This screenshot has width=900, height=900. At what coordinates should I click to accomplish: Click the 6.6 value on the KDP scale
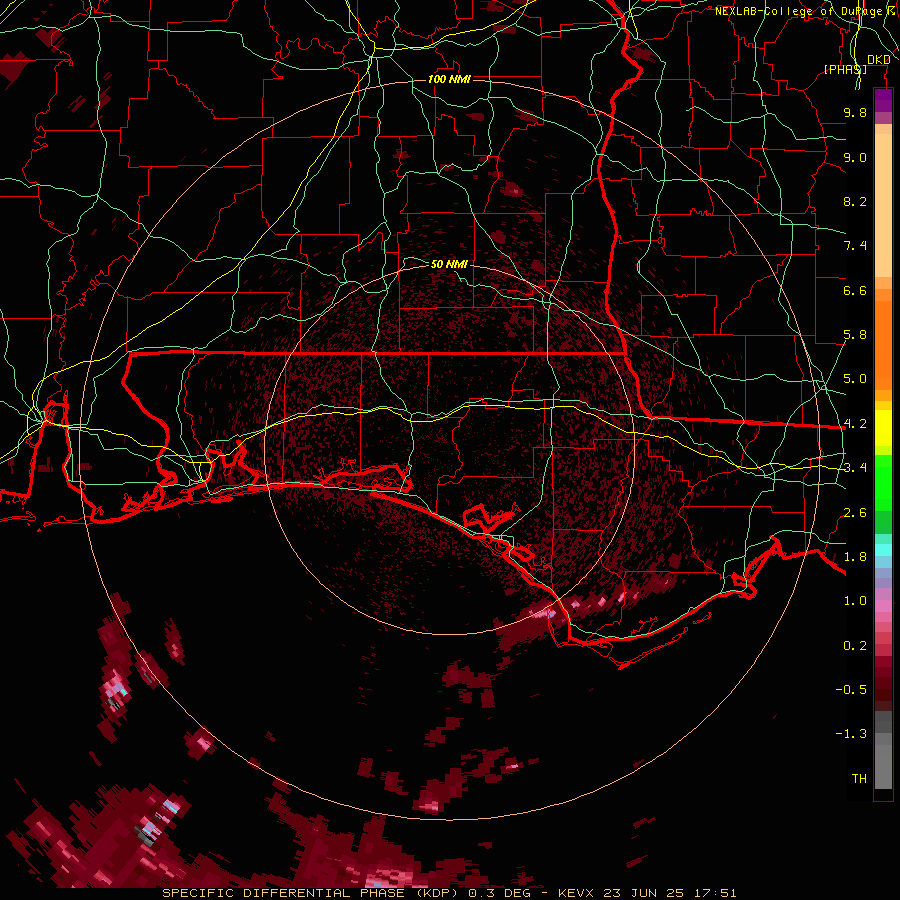click(x=855, y=290)
